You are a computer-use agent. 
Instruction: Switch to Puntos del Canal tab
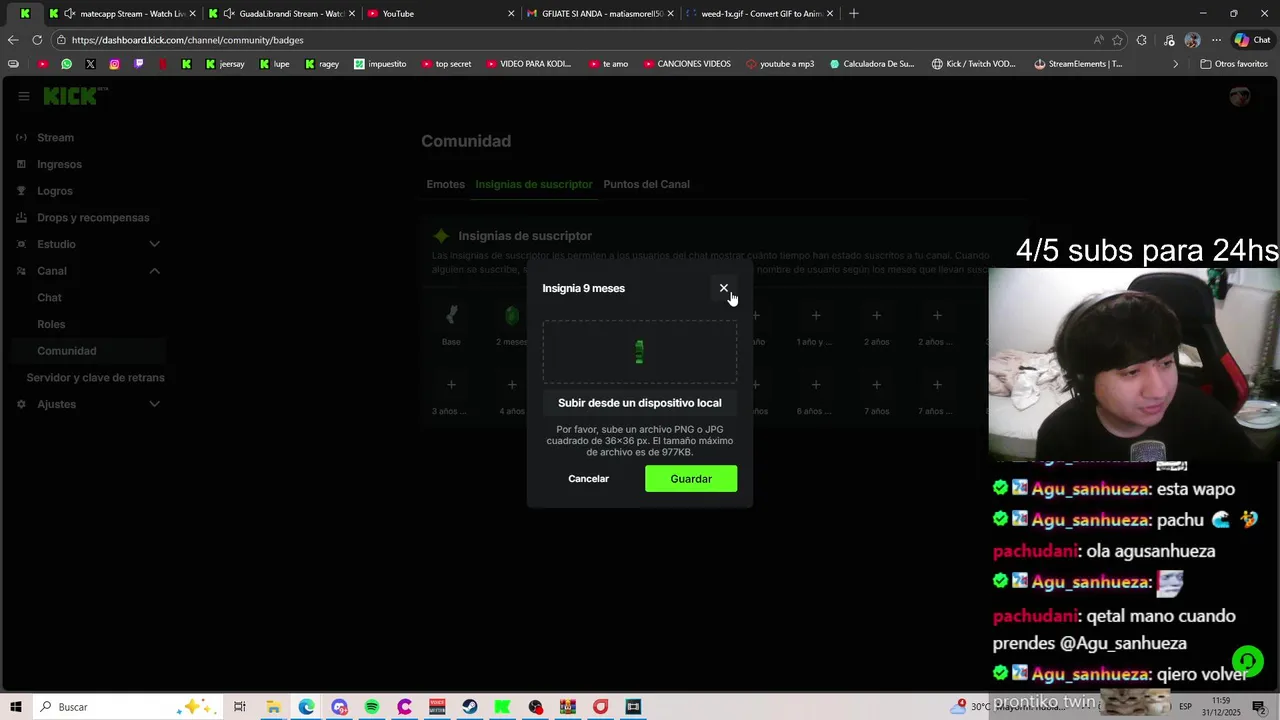pyautogui.click(x=646, y=184)
